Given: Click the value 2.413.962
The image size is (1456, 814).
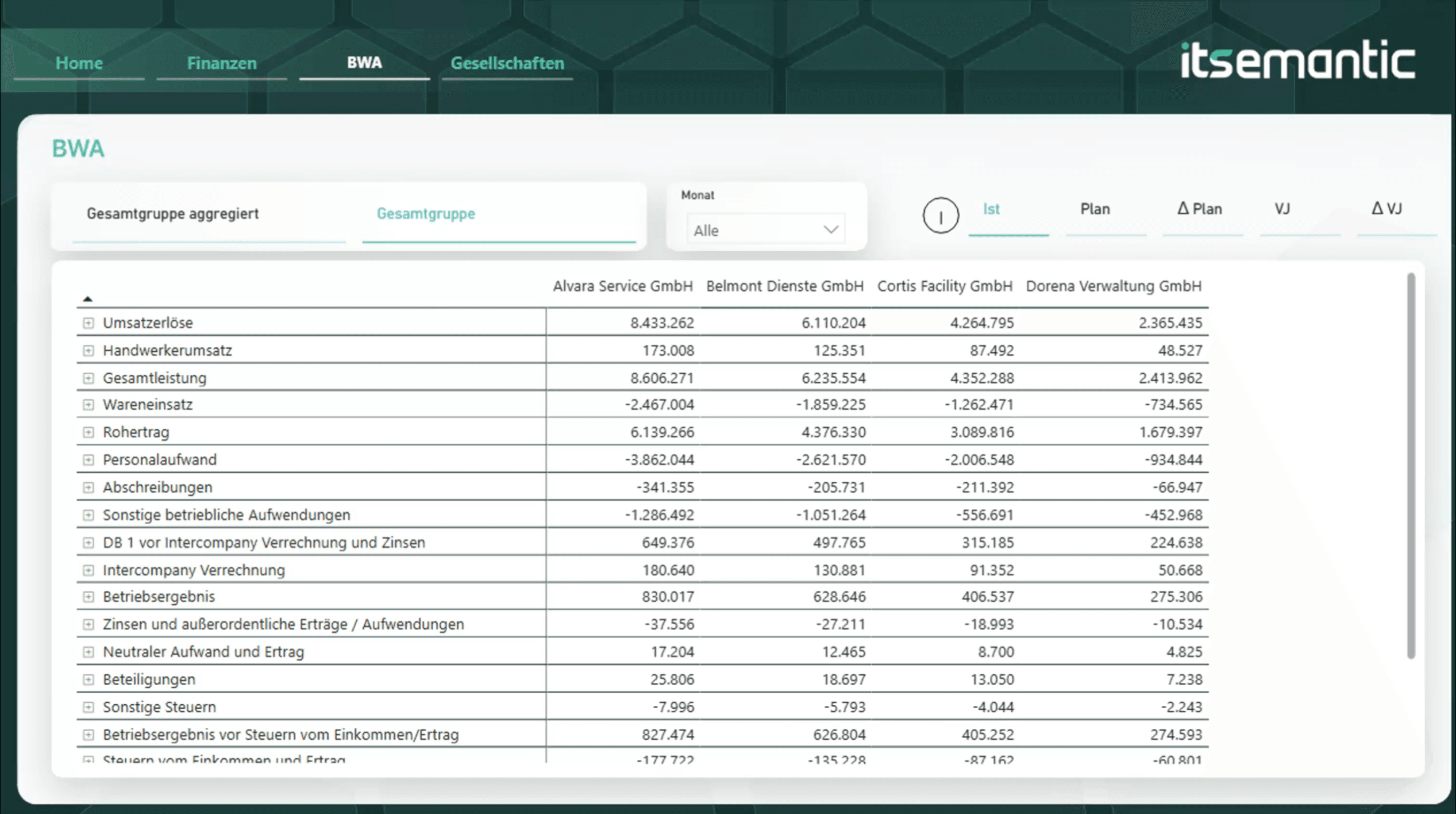Looking at the screenshot, I should [1170, 378].
